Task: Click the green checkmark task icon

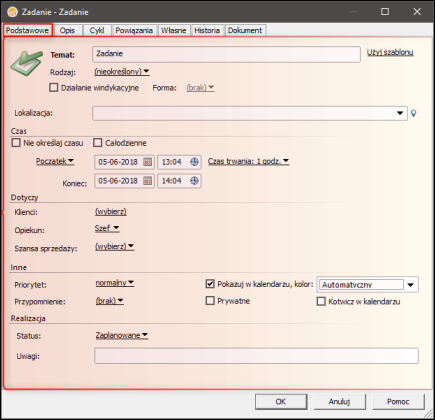Action: coord(26,63)
